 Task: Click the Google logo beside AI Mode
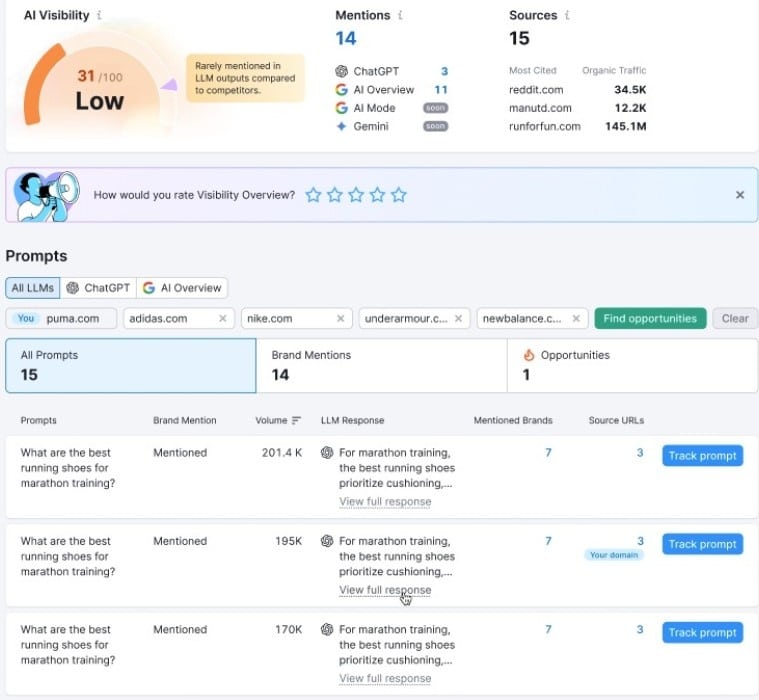click(x=341, y=108)
